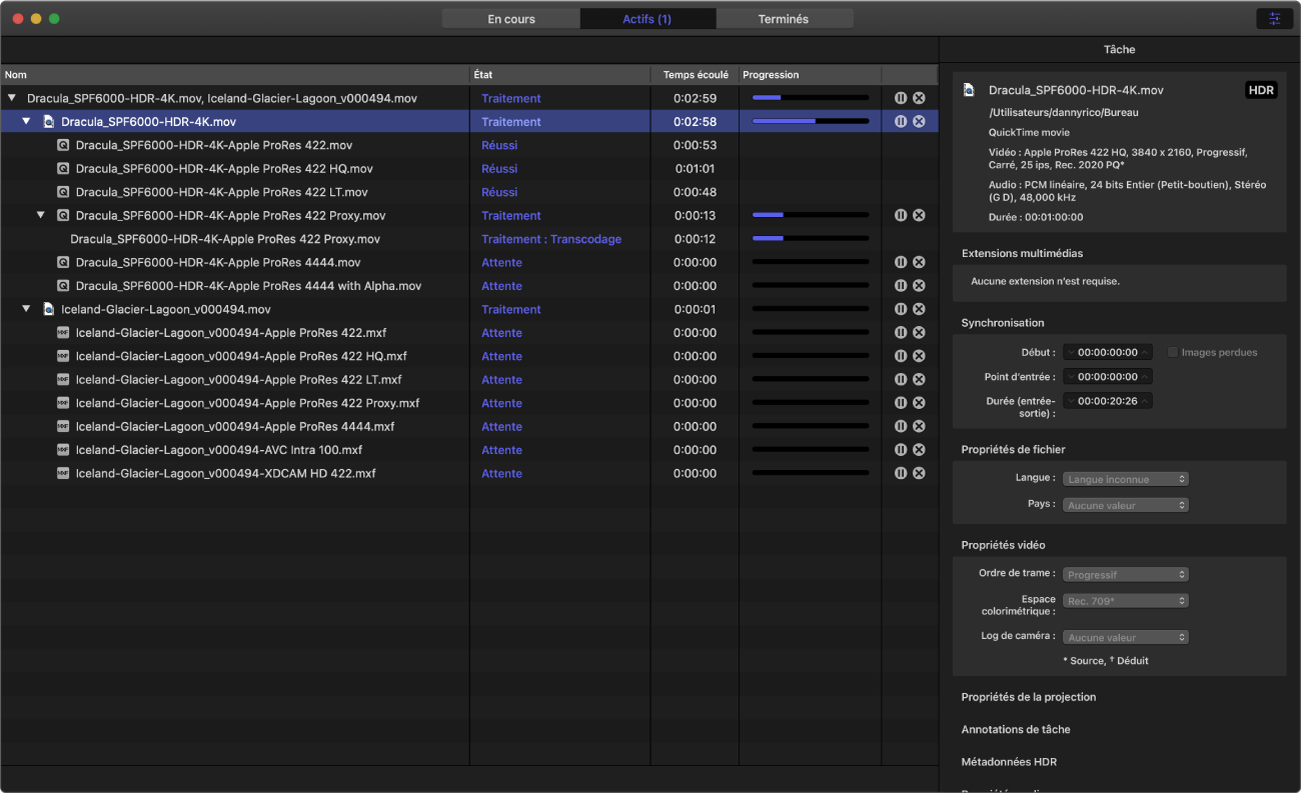This screenshot has width=1301, height=795.
Task: Open the Espace colorimétrique dropdown
Action: [x=1125, y=601]
